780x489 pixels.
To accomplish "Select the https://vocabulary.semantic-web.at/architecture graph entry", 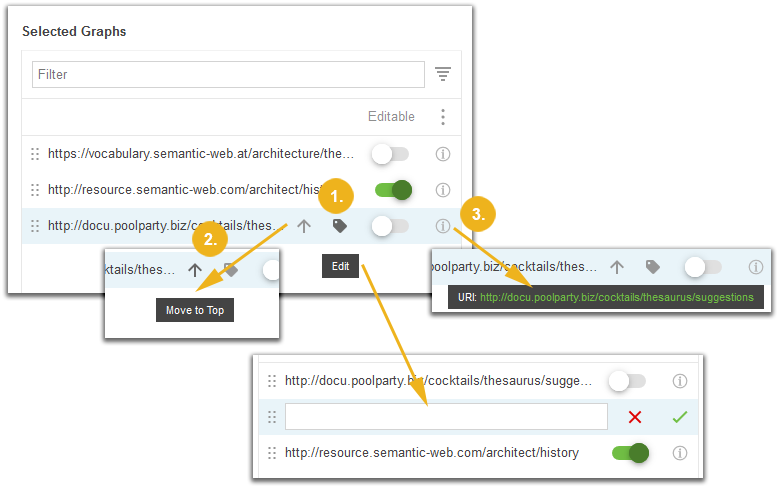I will (x=201, y=154).
